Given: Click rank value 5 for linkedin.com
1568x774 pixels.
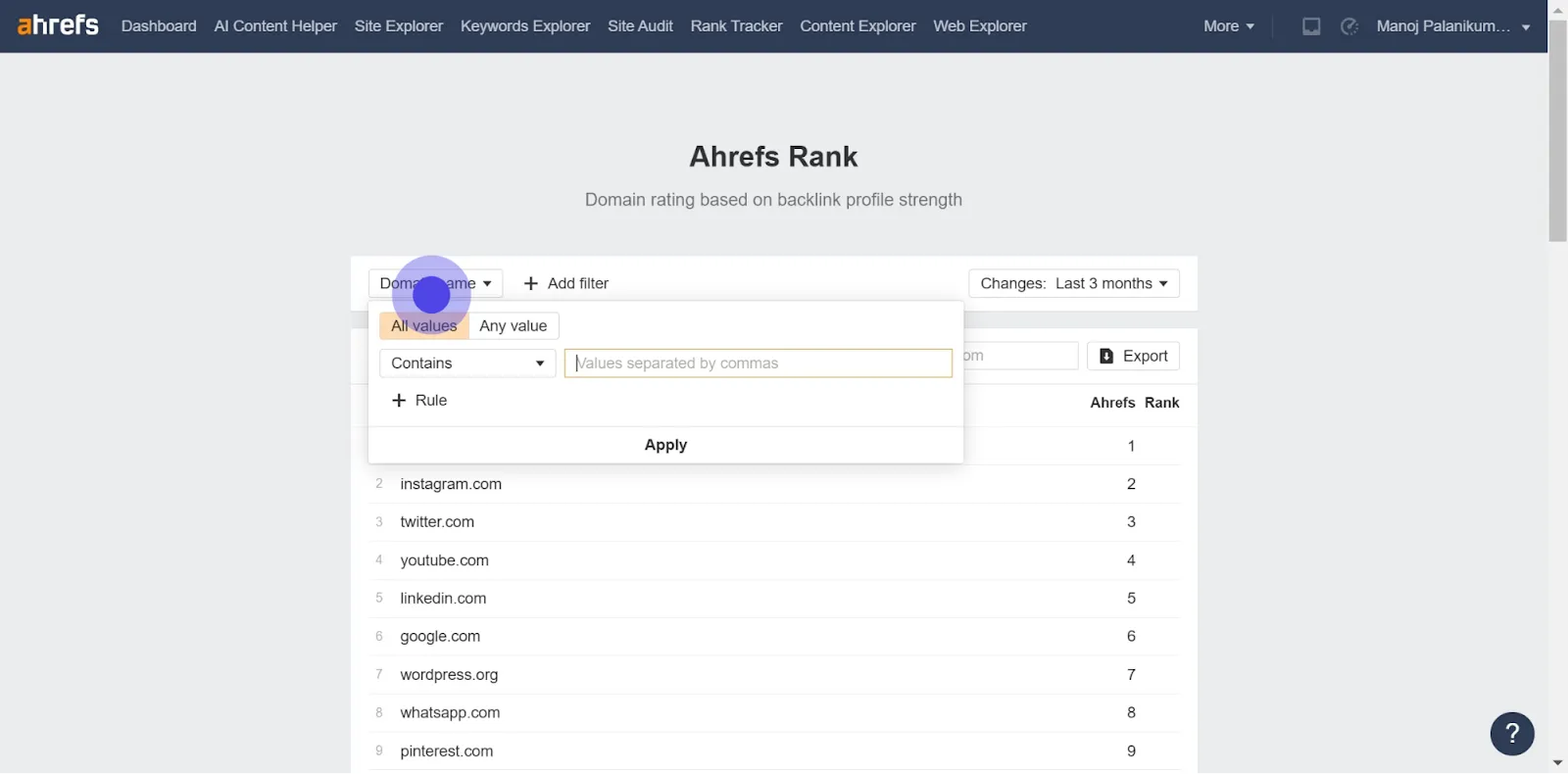Looking at the screenshot, I should 1131,599.
